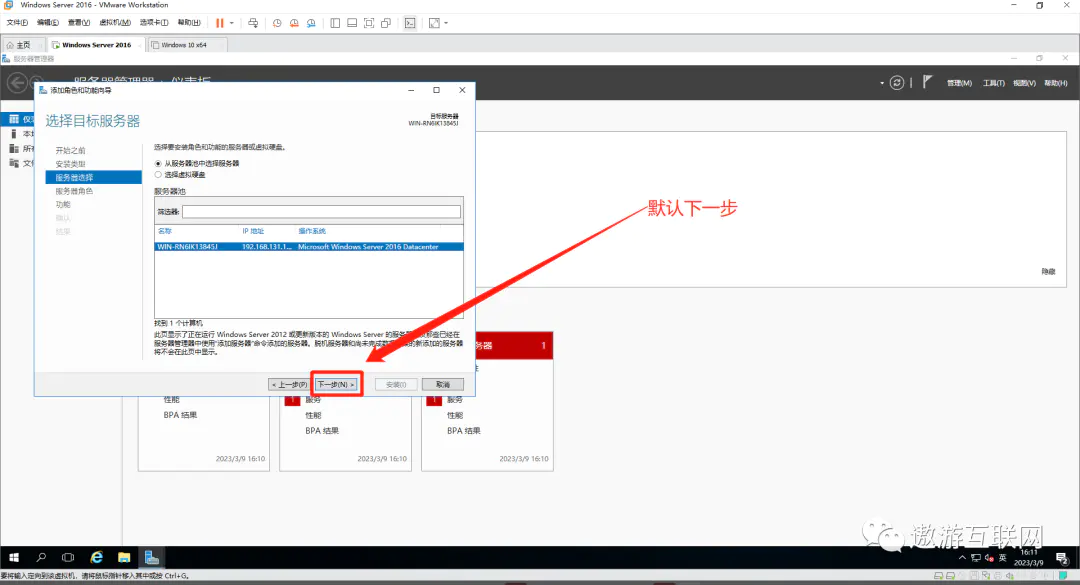Open the Windows Start button

(14, 557)
